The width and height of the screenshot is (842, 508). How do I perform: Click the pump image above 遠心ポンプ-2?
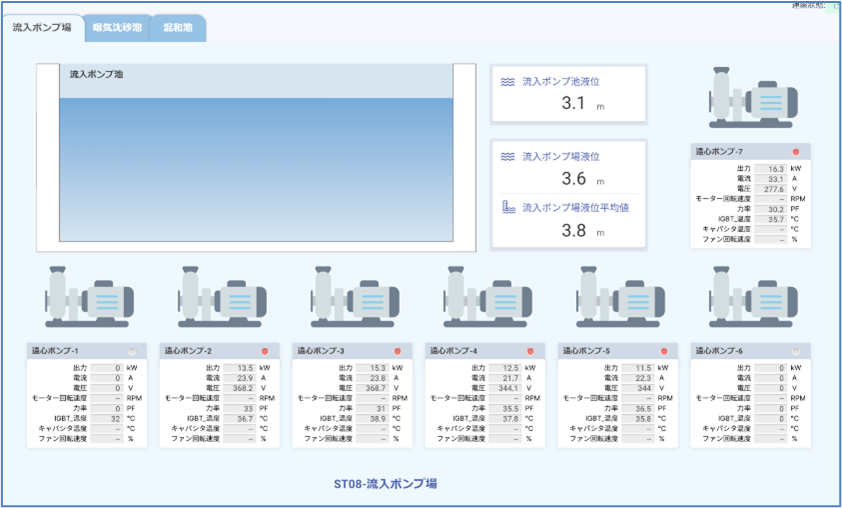pyautogui.click(x=222, y=296)
